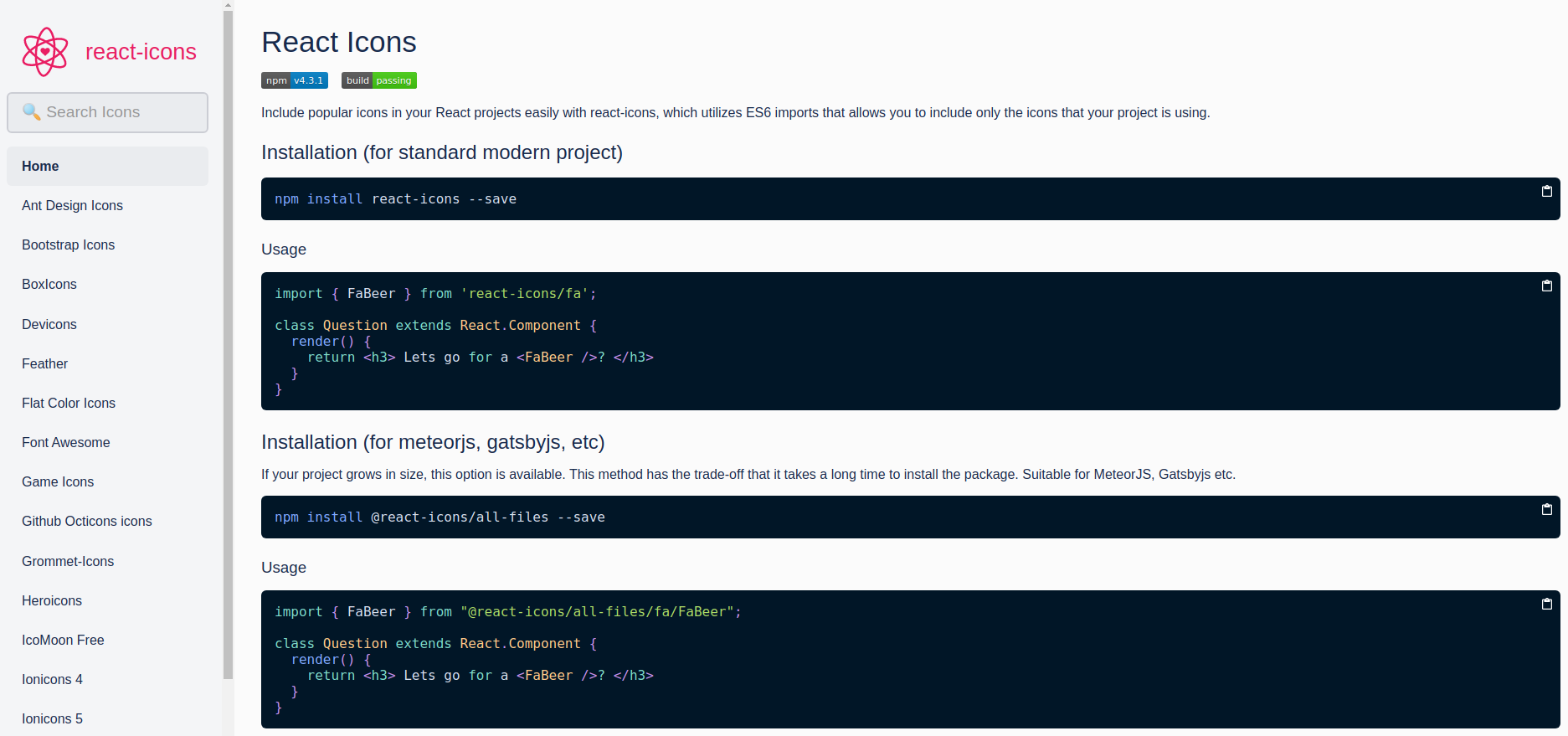
Task: Click the @react-icons/all-files --save command text
Action: [x=488, y=517]
